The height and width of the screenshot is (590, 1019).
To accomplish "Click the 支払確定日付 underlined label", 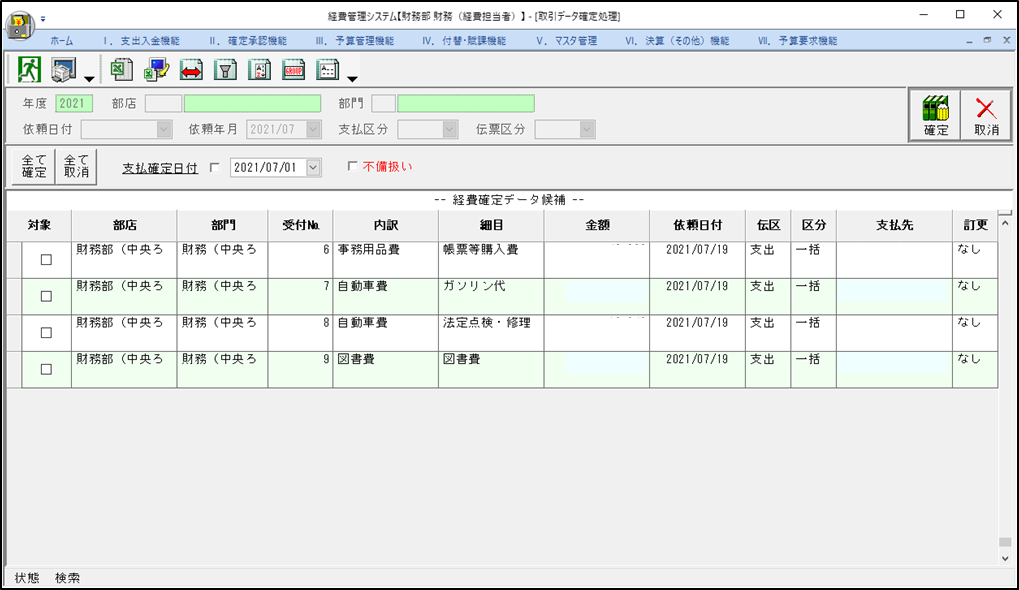I will point(160,168).
